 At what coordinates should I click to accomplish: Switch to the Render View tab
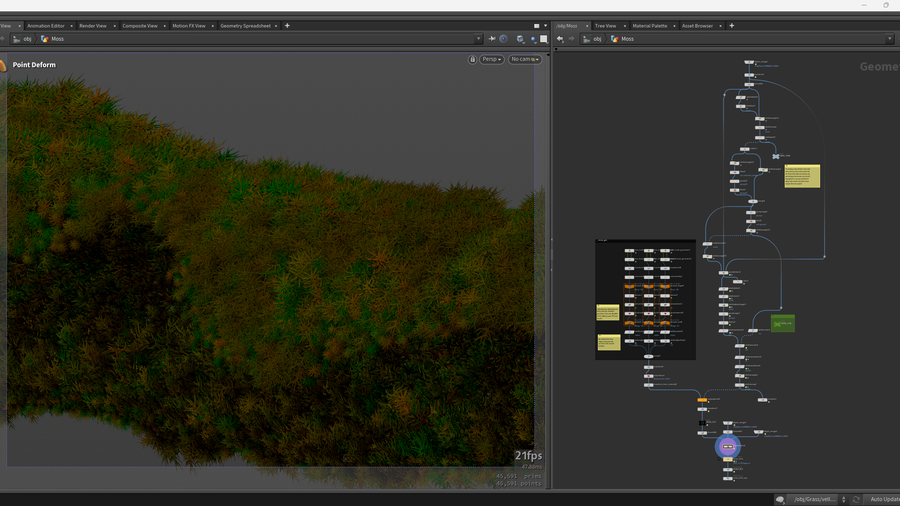pos(93,26)
